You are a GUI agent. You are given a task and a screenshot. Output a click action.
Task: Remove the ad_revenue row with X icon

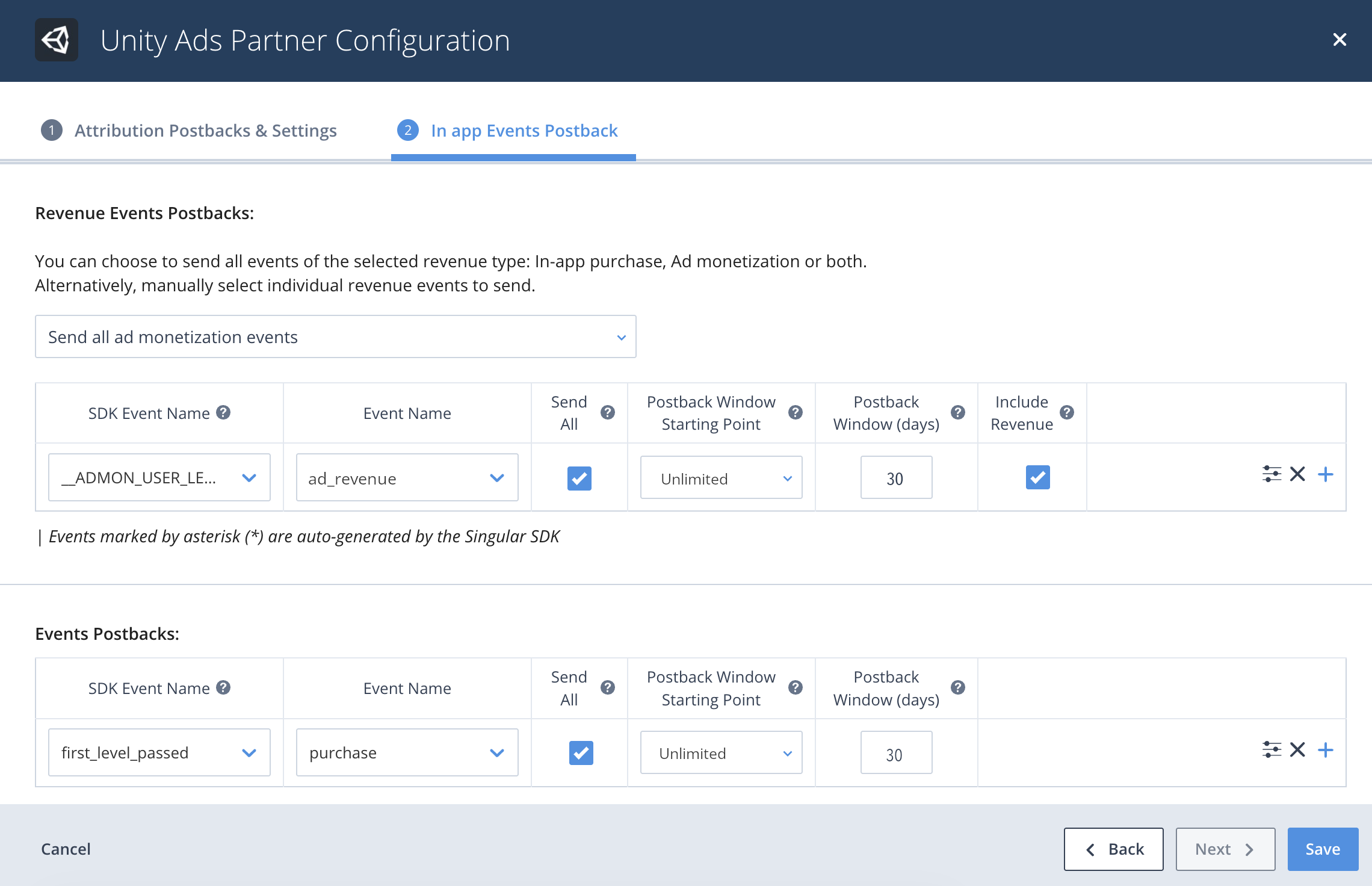tap(1297, 474)
